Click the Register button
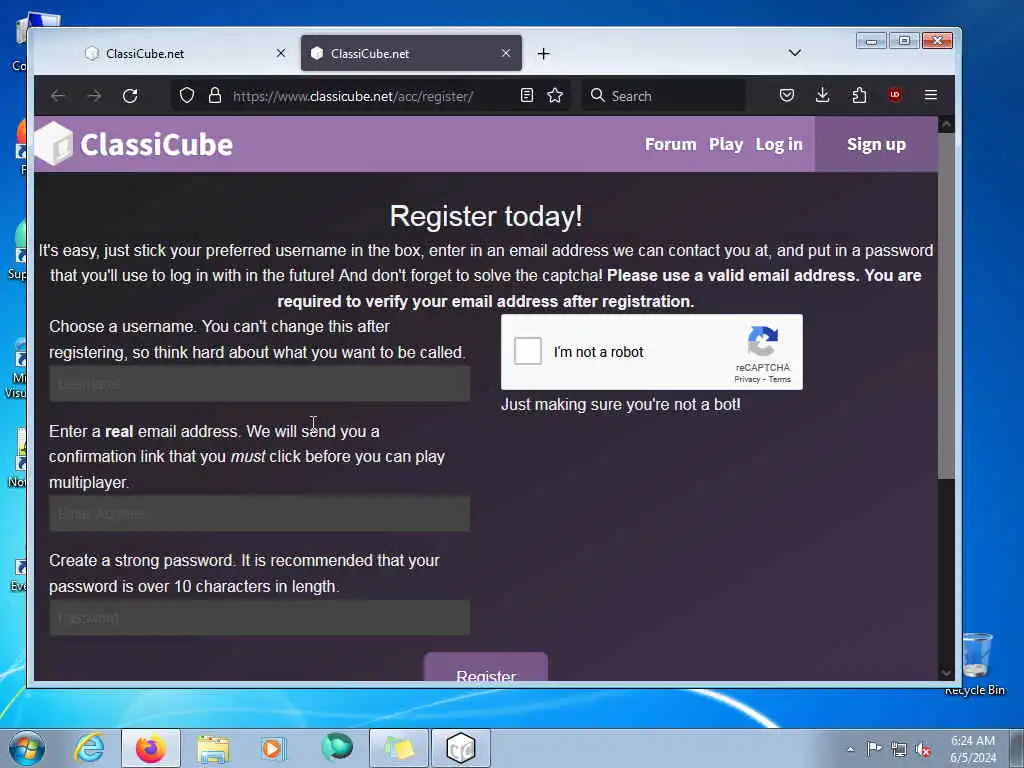This screenshot has height=768, width=1024. coord(486,667)
